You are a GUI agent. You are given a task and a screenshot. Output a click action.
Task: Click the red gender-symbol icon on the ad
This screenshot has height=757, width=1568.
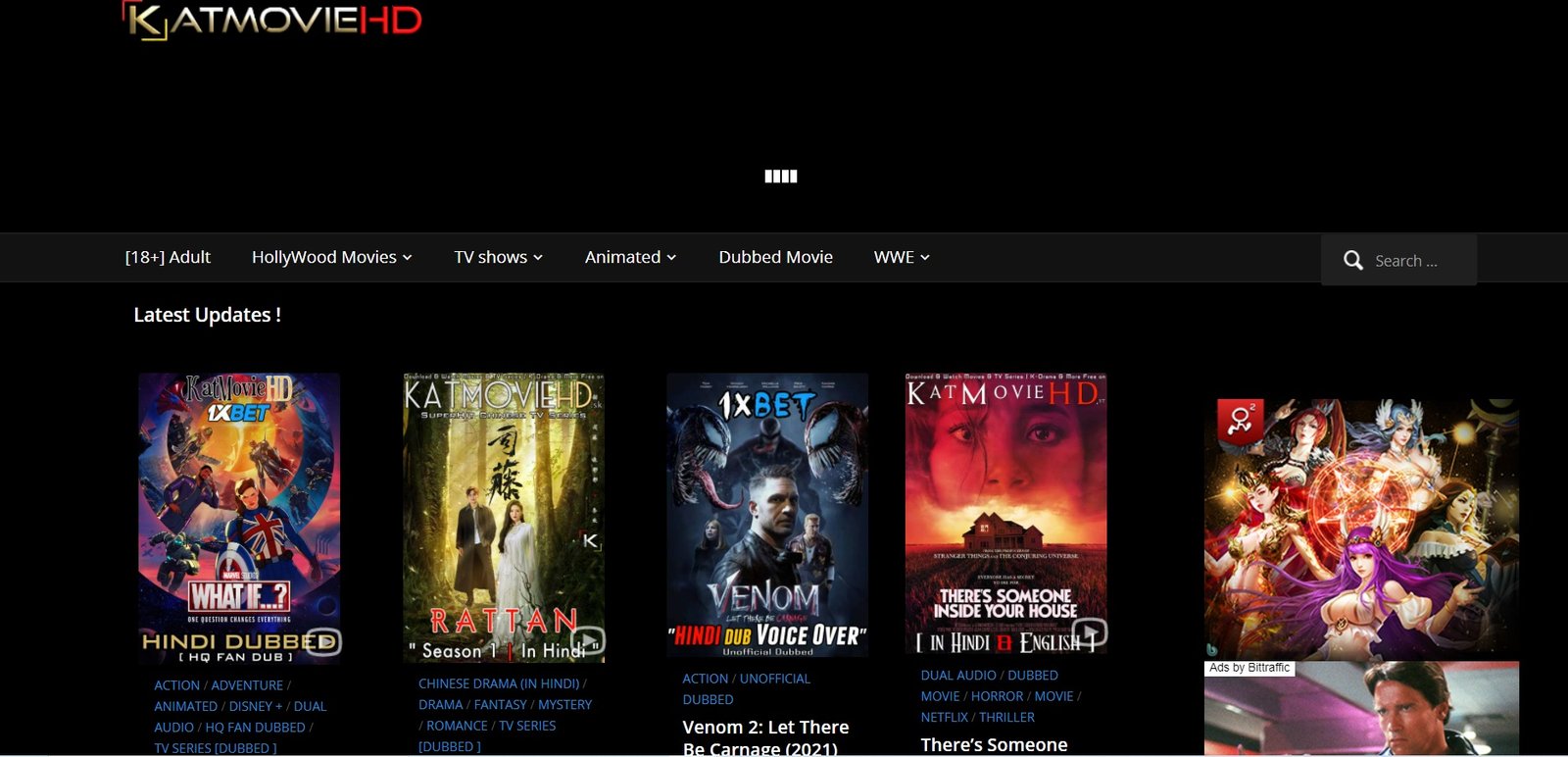1240,422
